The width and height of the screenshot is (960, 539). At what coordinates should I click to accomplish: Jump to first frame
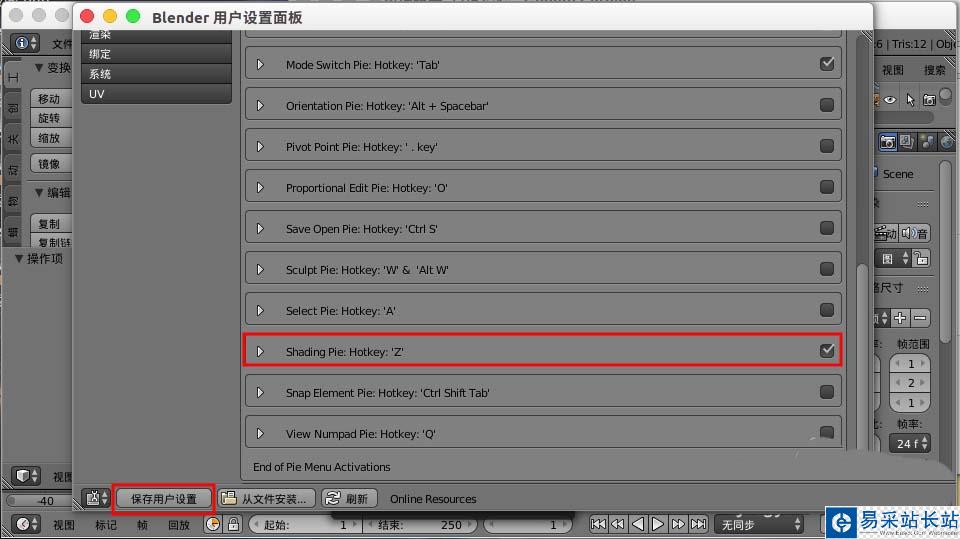pyautogui.click(x=598, y=524)
